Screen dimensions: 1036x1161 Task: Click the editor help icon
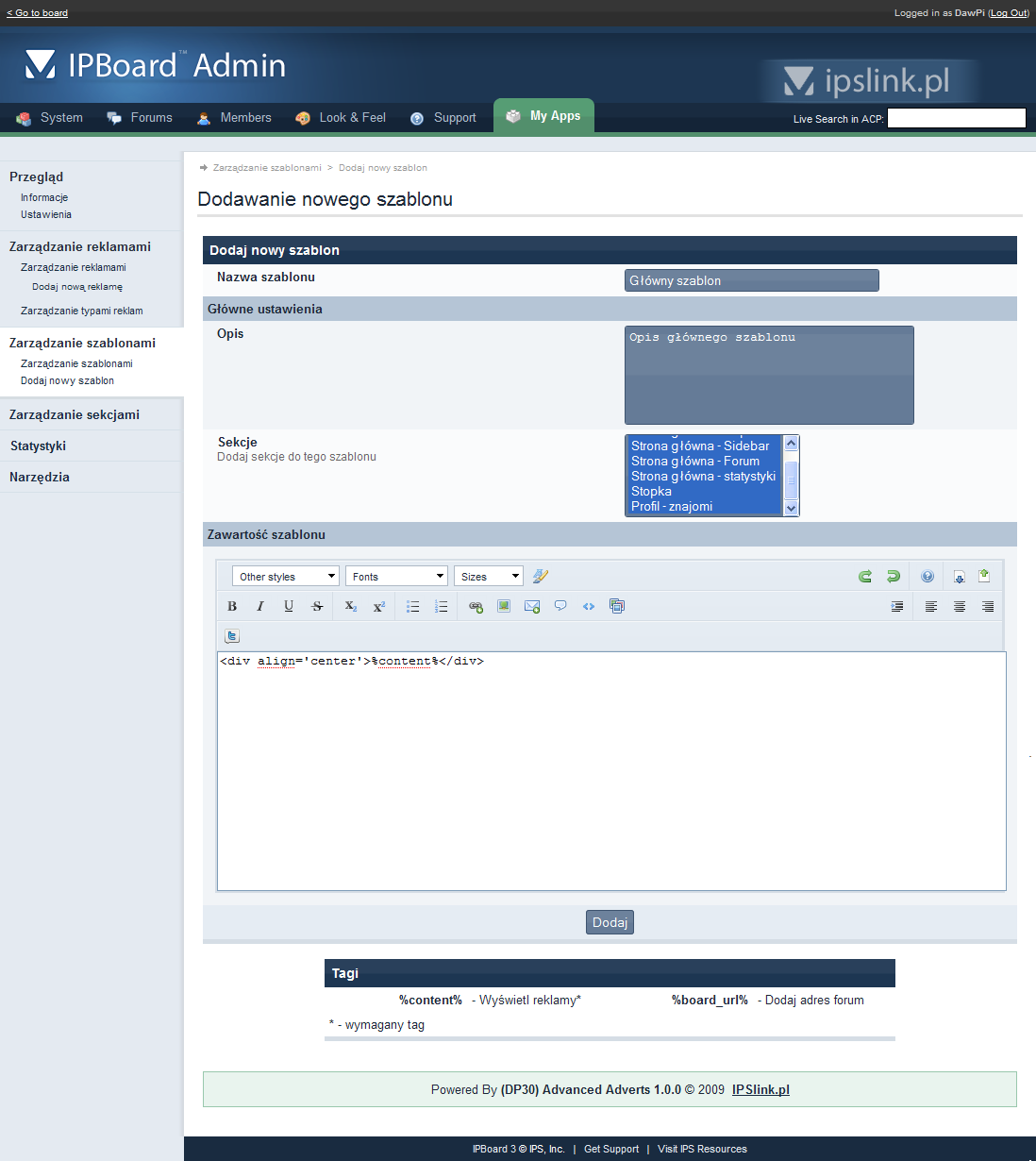coord(927,576)
